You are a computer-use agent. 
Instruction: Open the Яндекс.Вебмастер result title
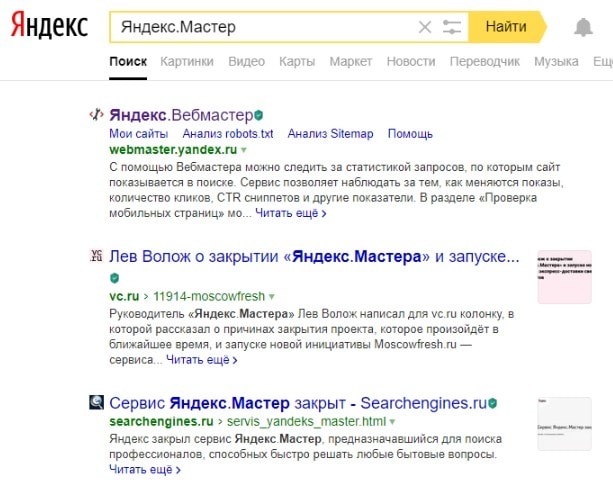[181, 115]
